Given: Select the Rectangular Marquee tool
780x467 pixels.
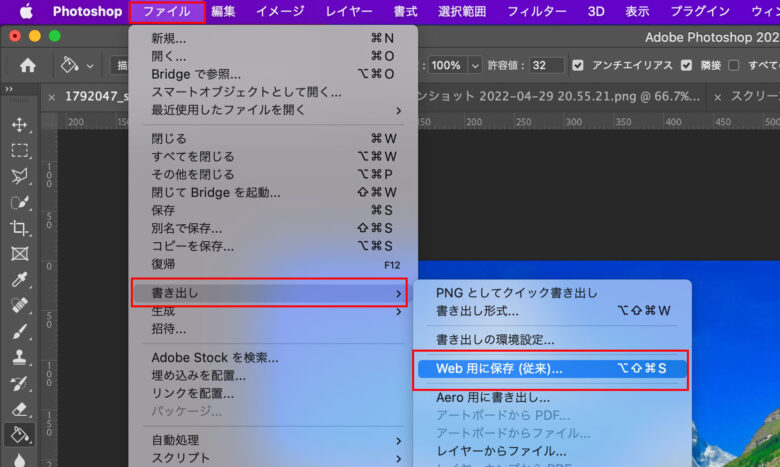Looking at the screenshot, I should pos(19,151).
